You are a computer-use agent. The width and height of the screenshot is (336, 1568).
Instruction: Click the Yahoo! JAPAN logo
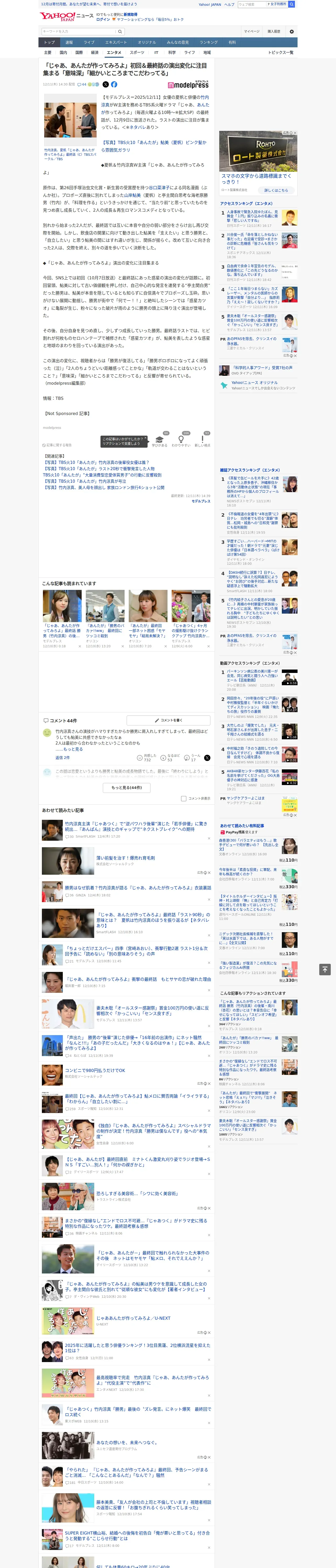click(x=57, y=16)
